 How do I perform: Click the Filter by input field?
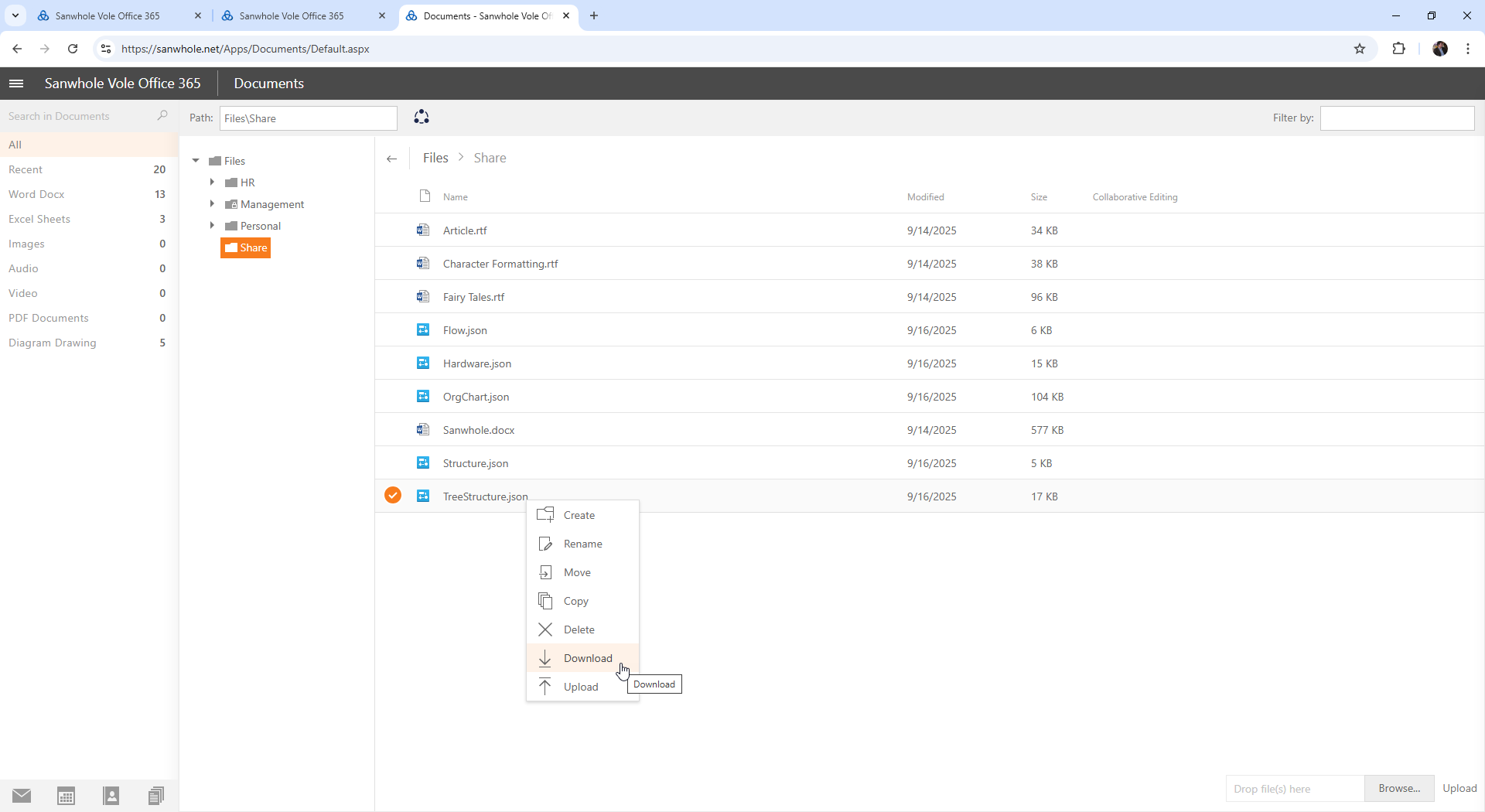(1397, 118)
